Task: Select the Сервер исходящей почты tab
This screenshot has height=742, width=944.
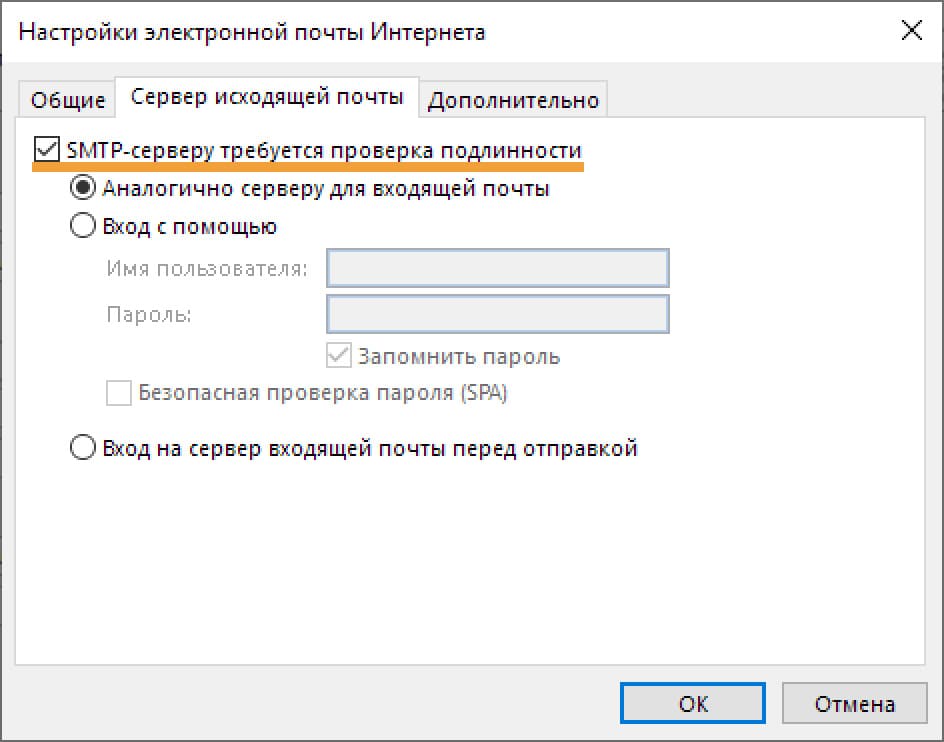Action: point(267,97)
